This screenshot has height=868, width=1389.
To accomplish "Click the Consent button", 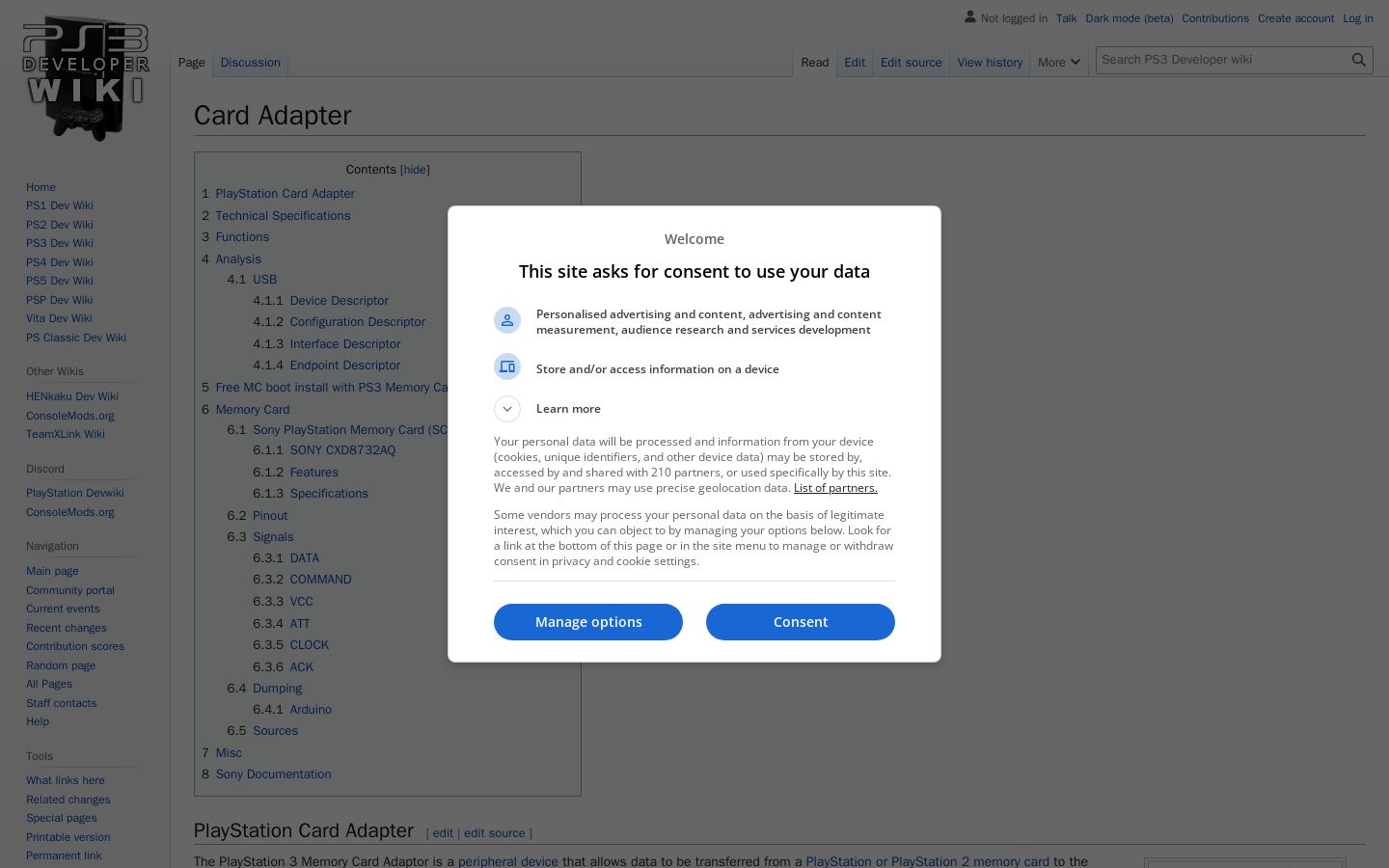I will [801, 622].
